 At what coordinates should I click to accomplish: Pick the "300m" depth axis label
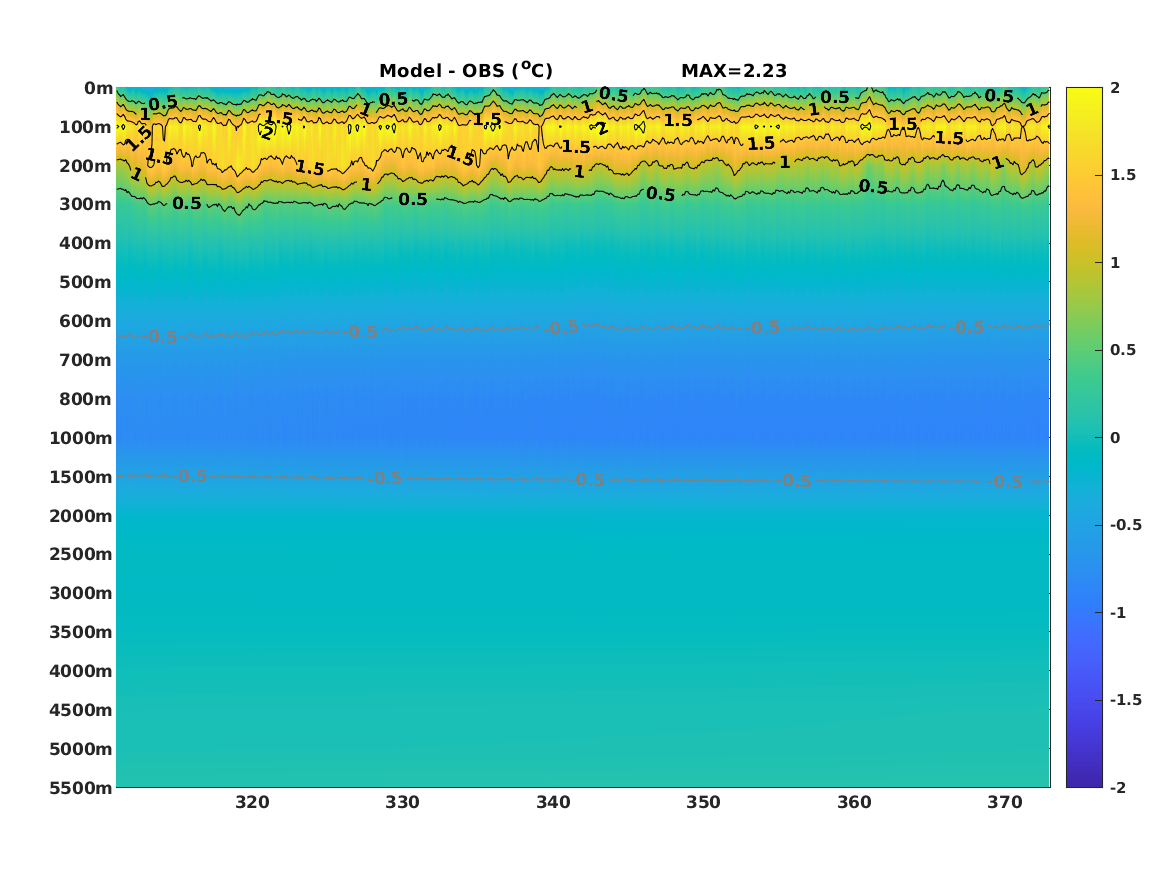pyautogui.click(x=86, y=205)
